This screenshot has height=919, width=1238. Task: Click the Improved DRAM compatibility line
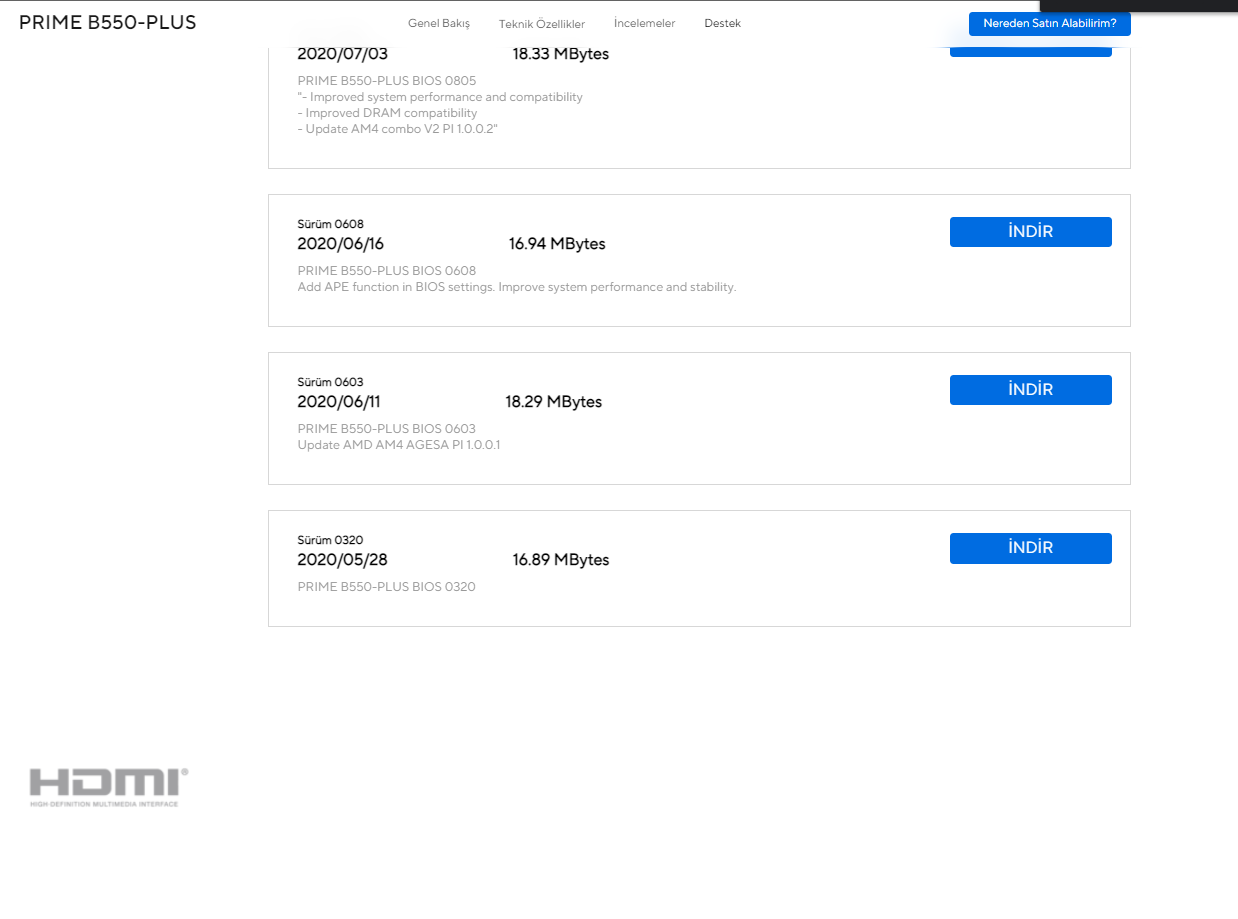pos(388,113)
